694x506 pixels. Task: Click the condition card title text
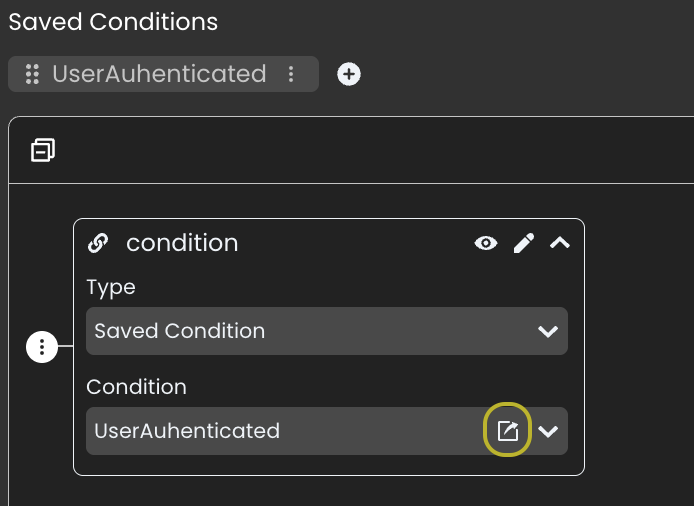[x=182, y=243]
